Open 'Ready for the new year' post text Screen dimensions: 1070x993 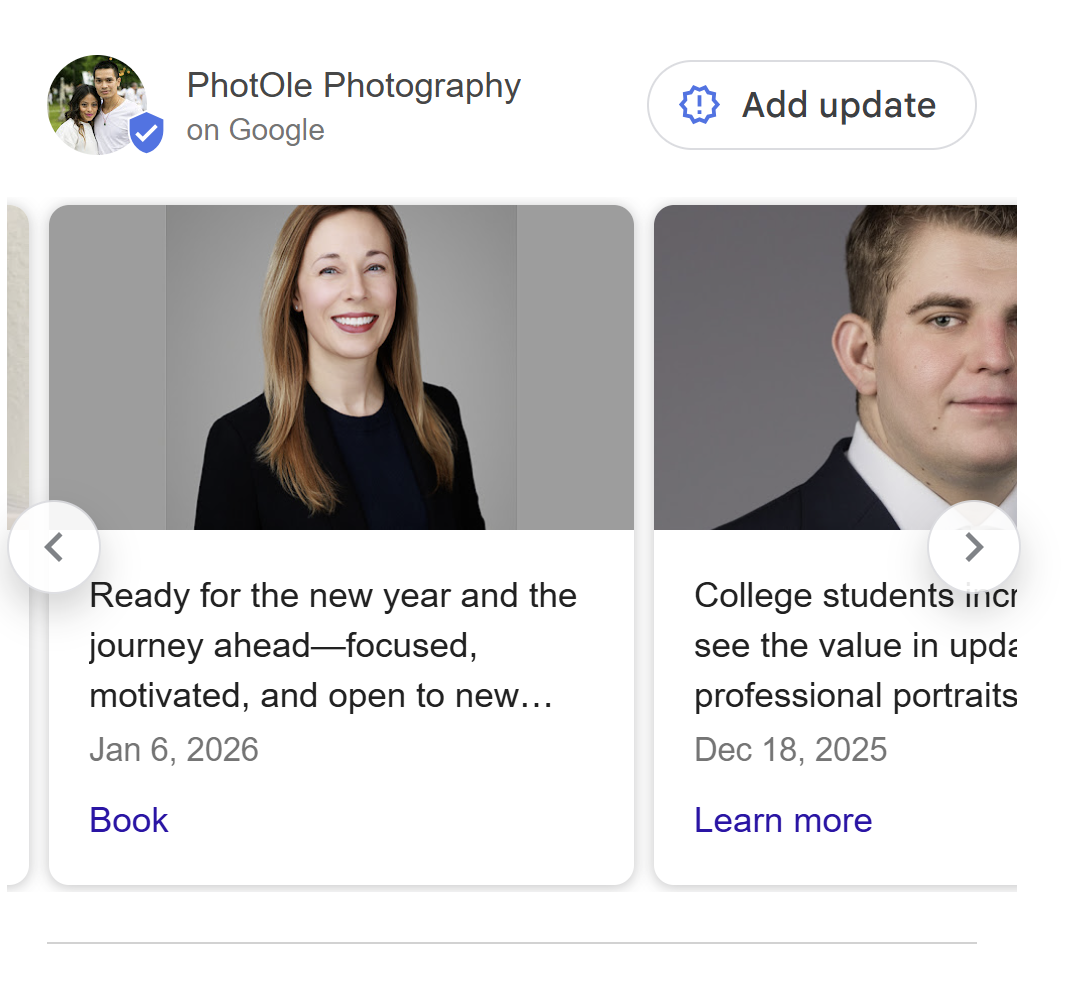coord(332,596)
